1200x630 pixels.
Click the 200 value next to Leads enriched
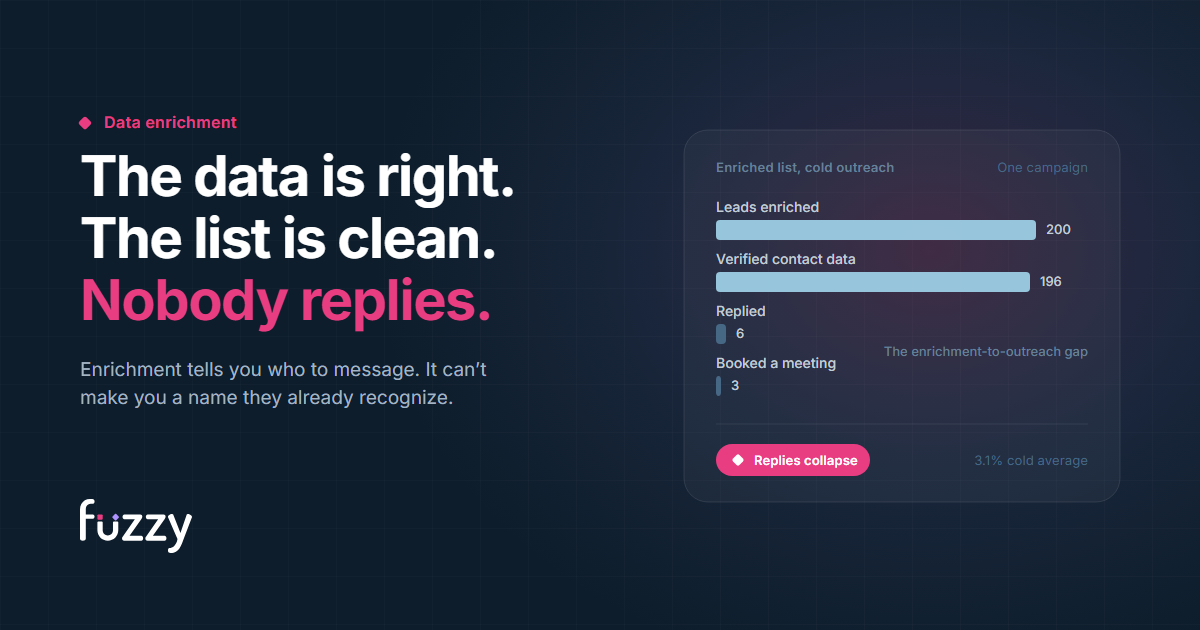pos(1058,230)
